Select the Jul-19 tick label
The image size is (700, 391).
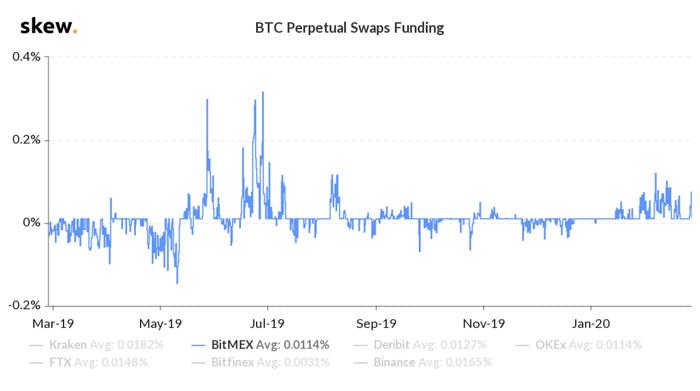point(267,324)
